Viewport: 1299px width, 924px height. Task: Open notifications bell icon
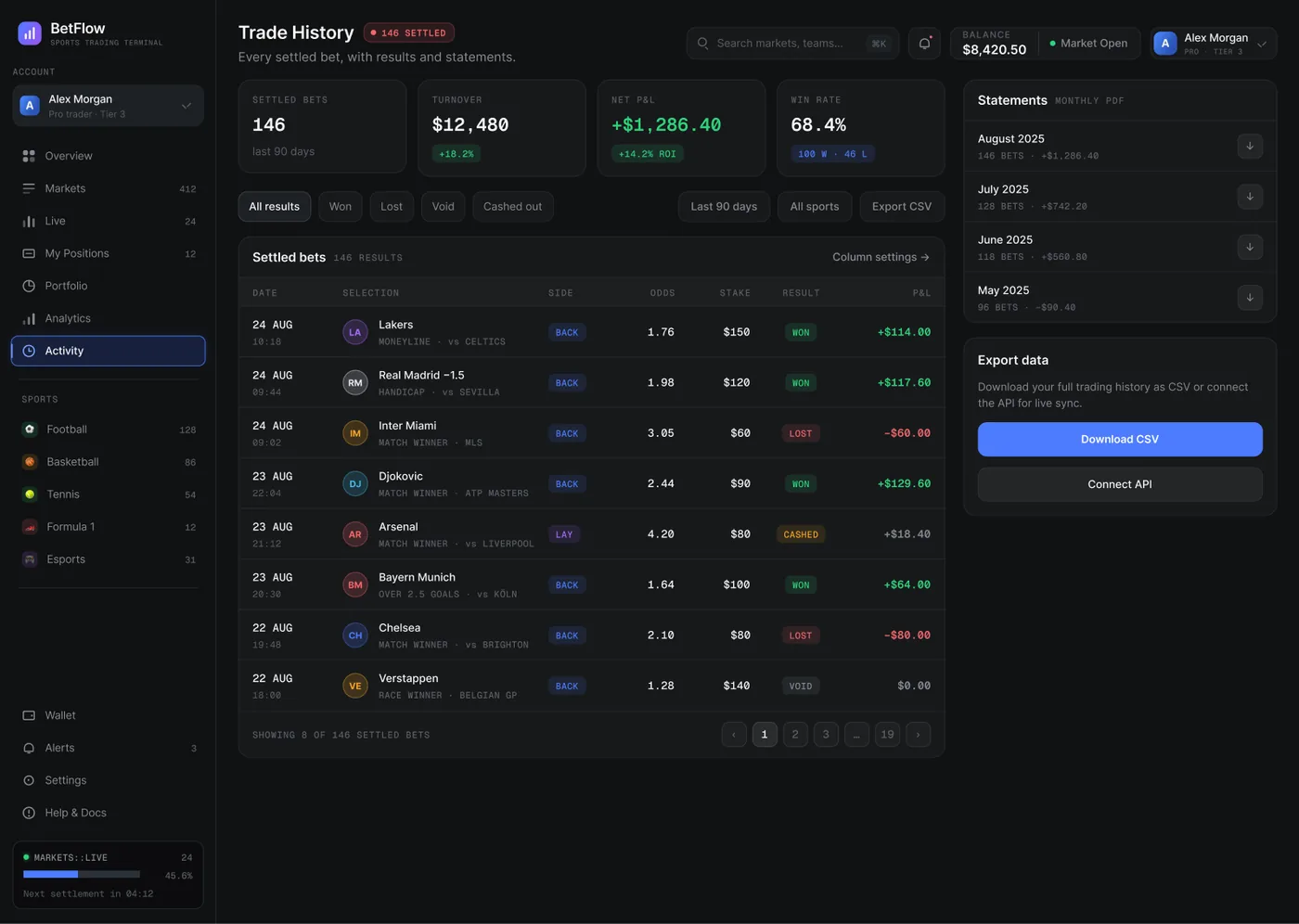tap(924, 44)
